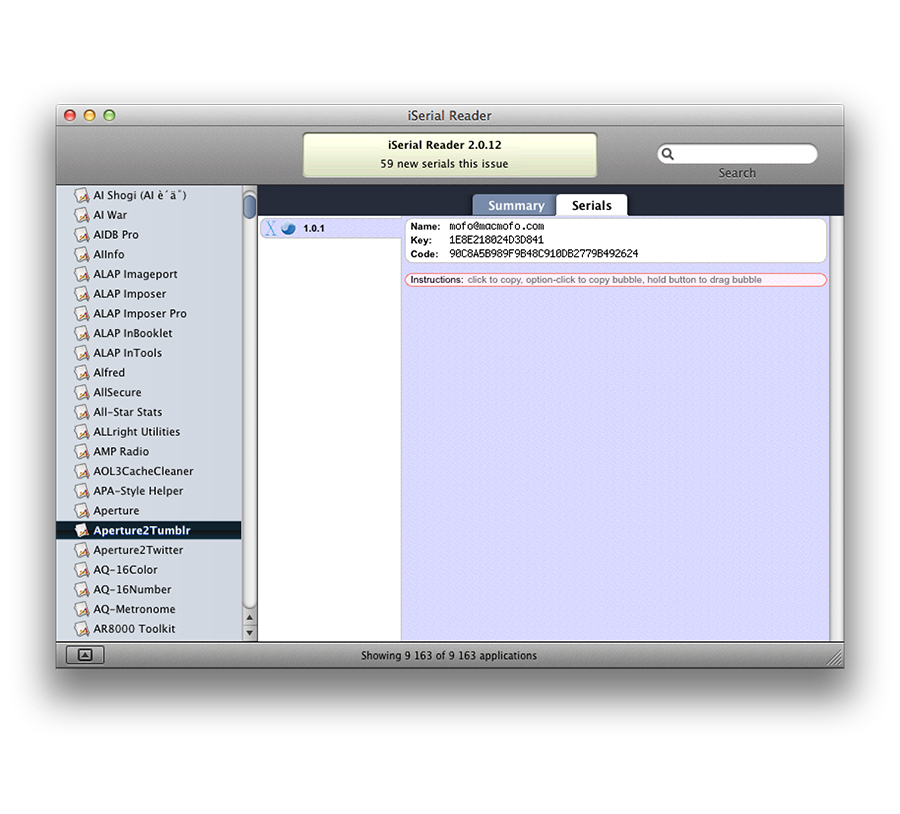Viewport: 900px width, 814px height.
Task: Select the Aperture2Twitter text label
Action: coord(138,550)
